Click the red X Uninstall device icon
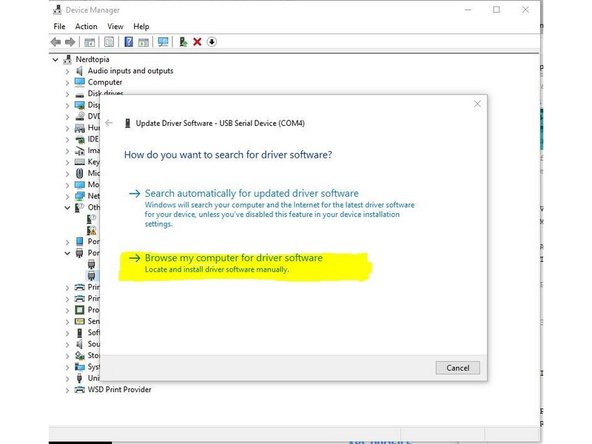The image size is (592, 444). pos(197,42)
